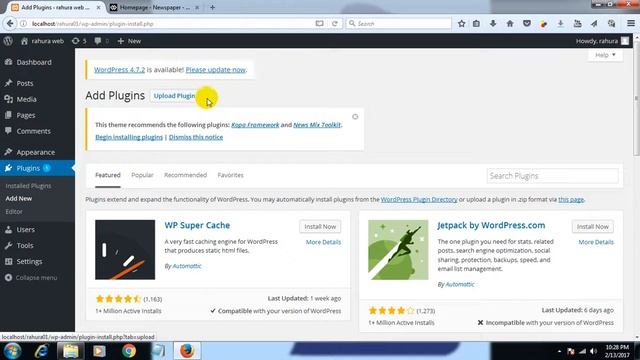
Task: Click the WordPress 4.7.2 link
Action: point(119,70)
